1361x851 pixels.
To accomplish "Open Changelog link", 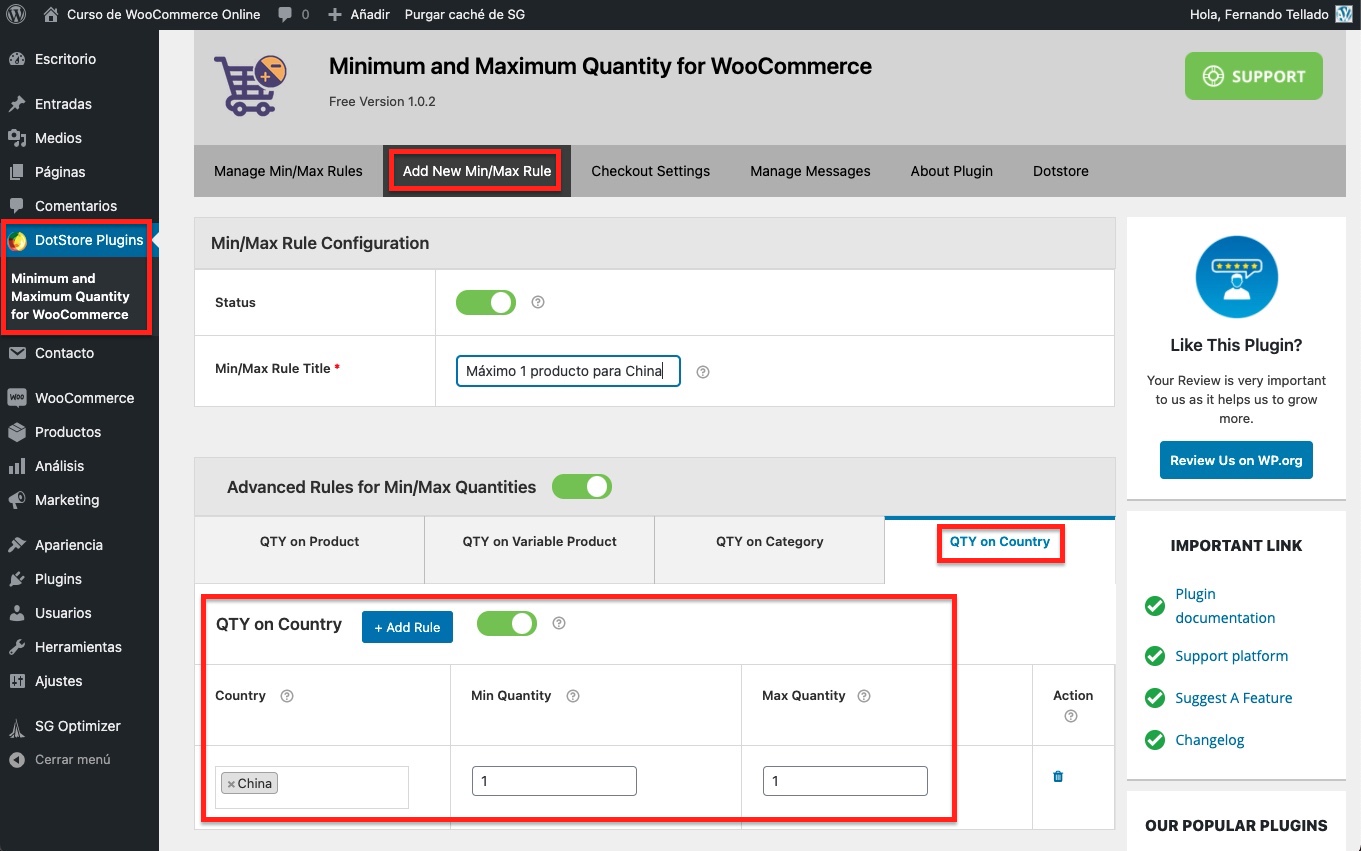I will coord(1209,740).
